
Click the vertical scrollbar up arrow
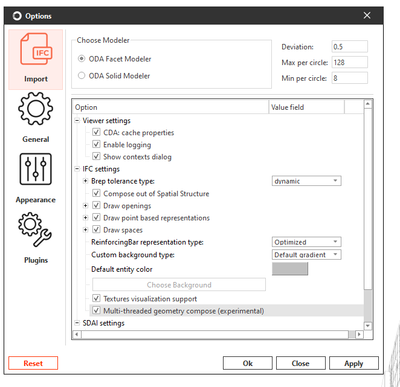(368, 104)
